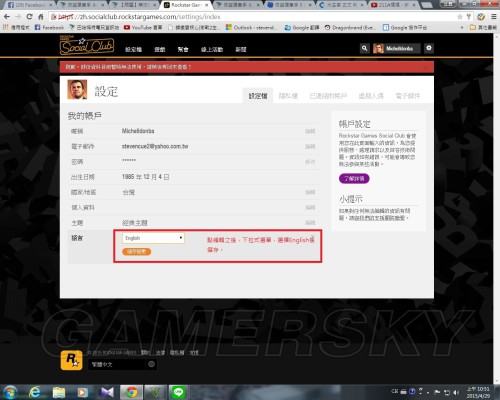Click edit link on the email address row
The width and height of the screenshot is (500, 400).
tap(310, 147)
